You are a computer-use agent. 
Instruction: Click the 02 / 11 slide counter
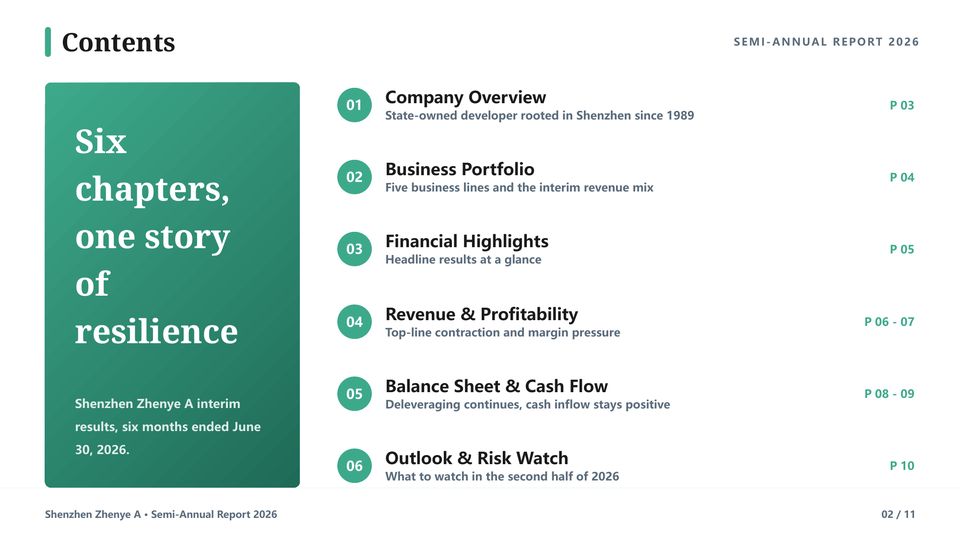(898, 514)
